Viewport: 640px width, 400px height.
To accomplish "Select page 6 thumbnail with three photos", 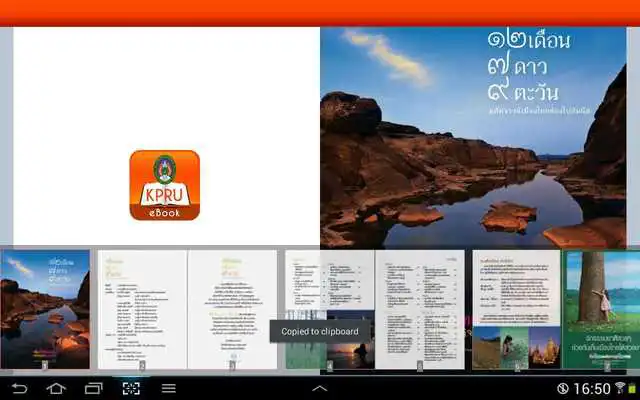I will [x=517, y=309].
